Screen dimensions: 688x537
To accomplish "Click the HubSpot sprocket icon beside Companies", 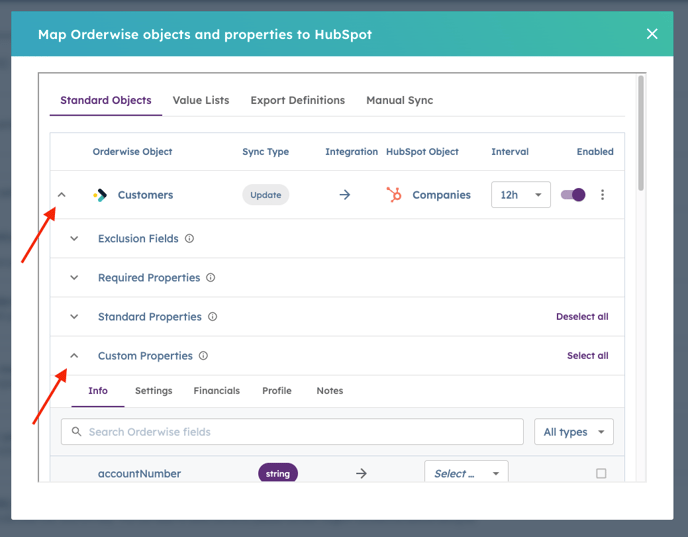I will [x=394, y=194].
